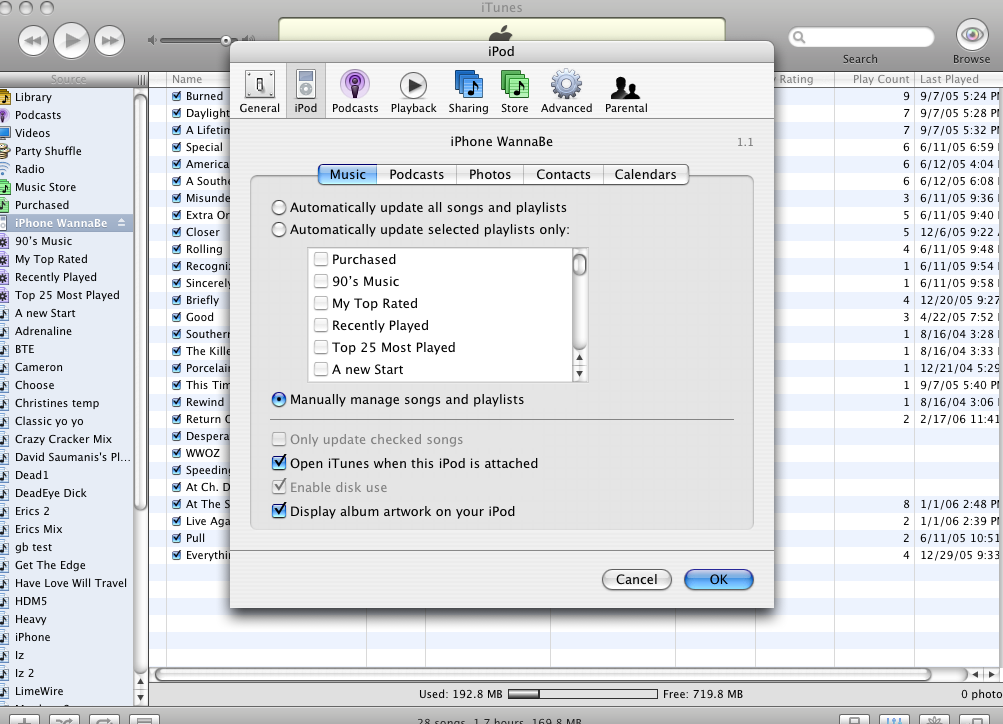Switch to the Contacts tab
The height and width of the screenshot is (724, 1003).
point(563,175)
